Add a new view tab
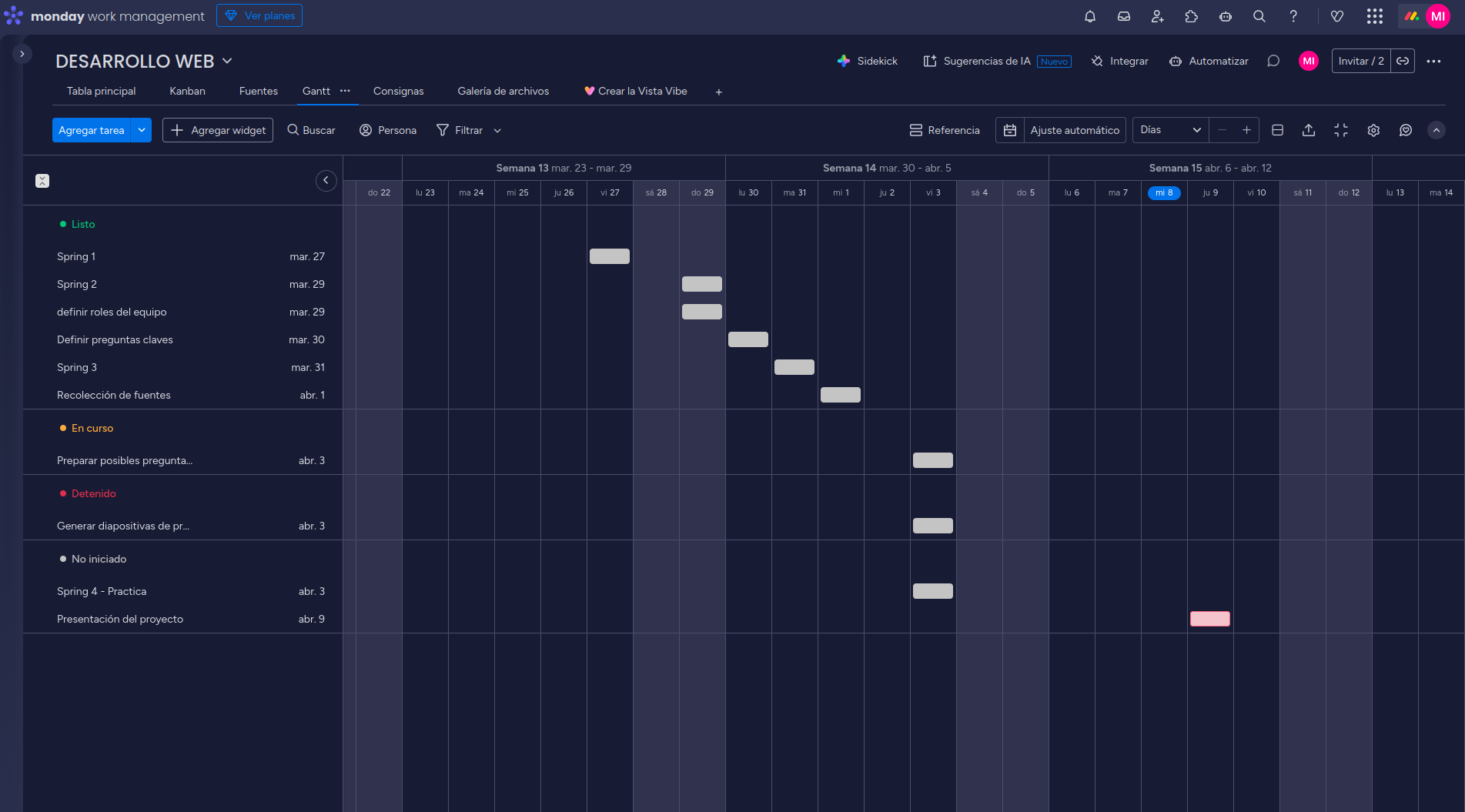The width and height of the screenshot is (1465, 812). pos(719,92)
